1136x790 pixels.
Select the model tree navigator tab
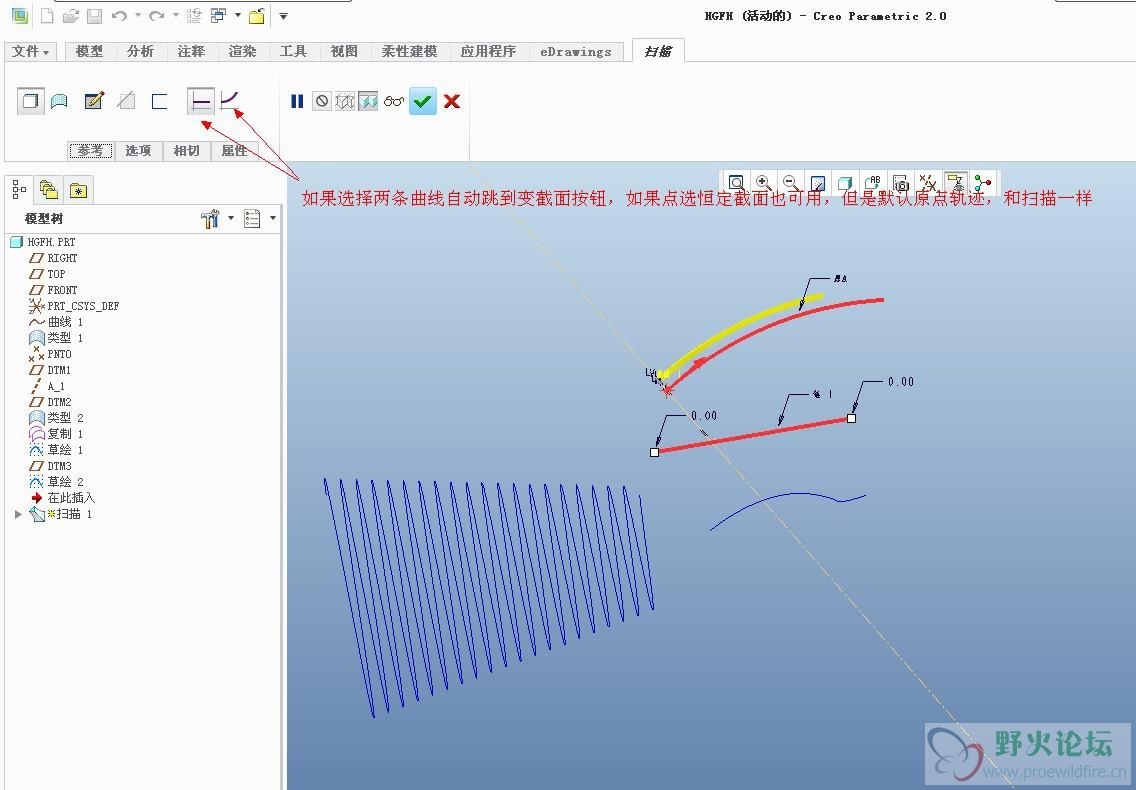(x=20, y=190)
